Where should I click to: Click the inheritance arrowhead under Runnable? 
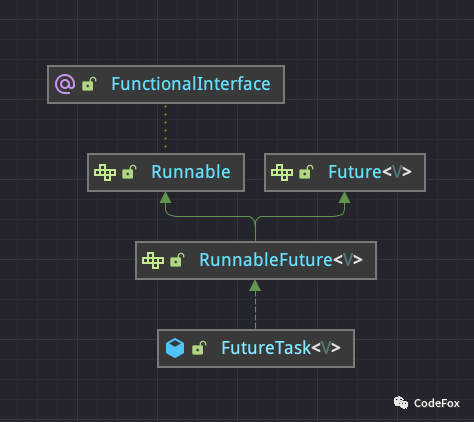pos(166,198)
